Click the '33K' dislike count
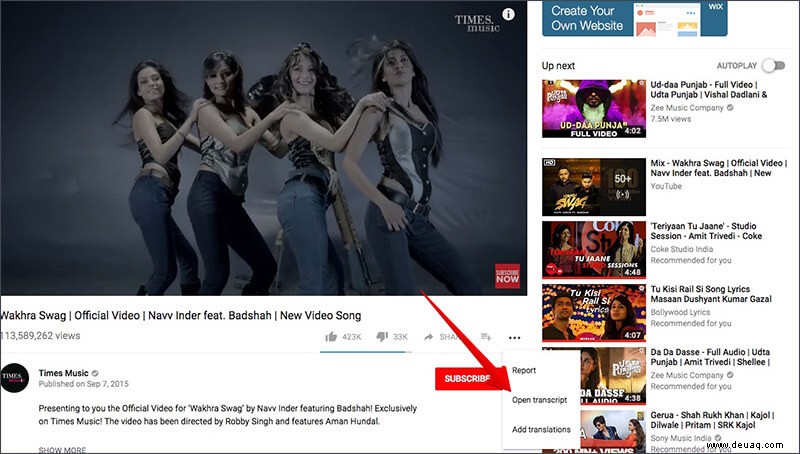Image resolution: width=800 pixels, height=454 pixels. tap(401, 337)
